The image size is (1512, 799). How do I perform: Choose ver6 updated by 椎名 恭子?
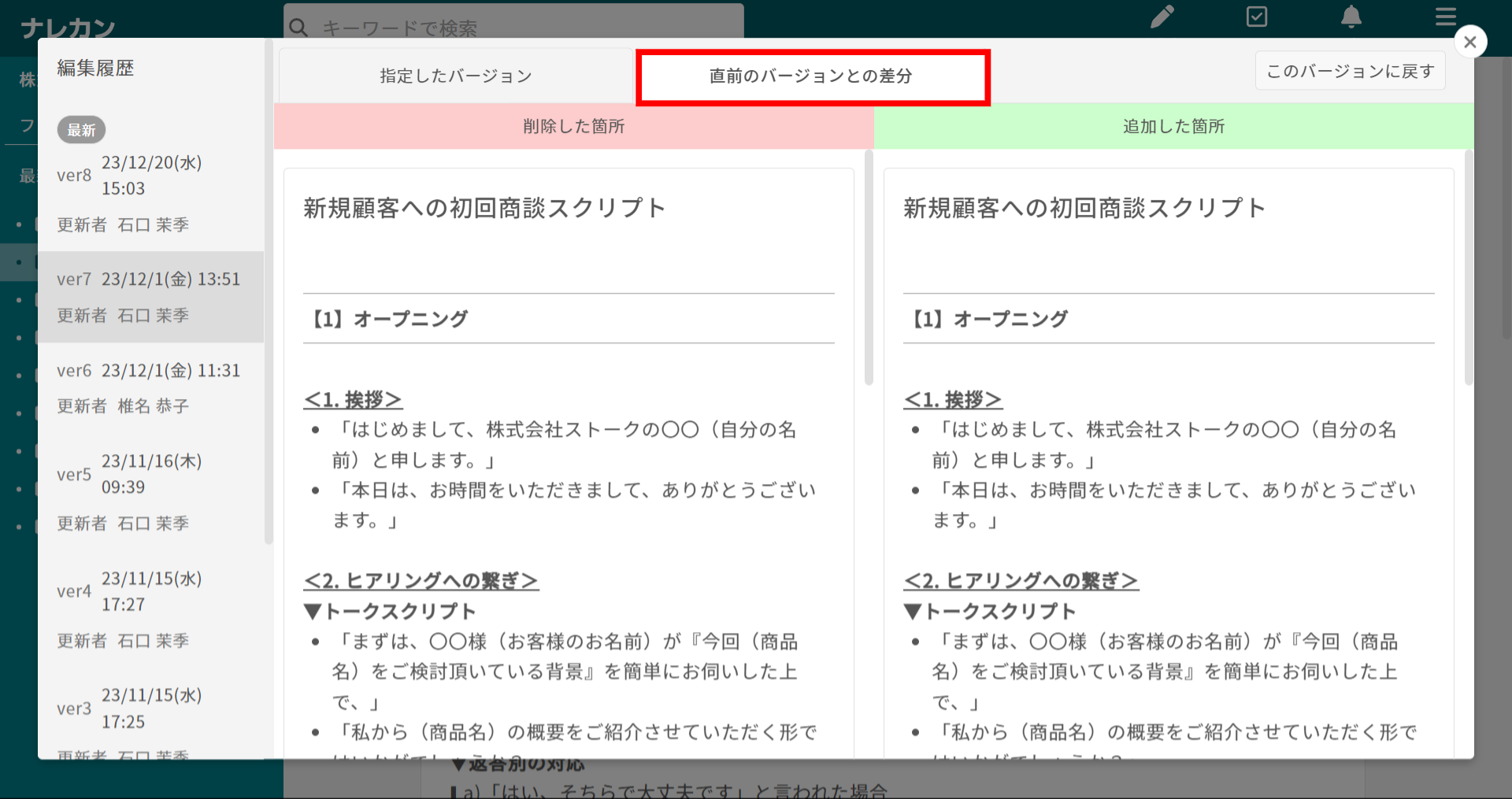click(150, 388)
